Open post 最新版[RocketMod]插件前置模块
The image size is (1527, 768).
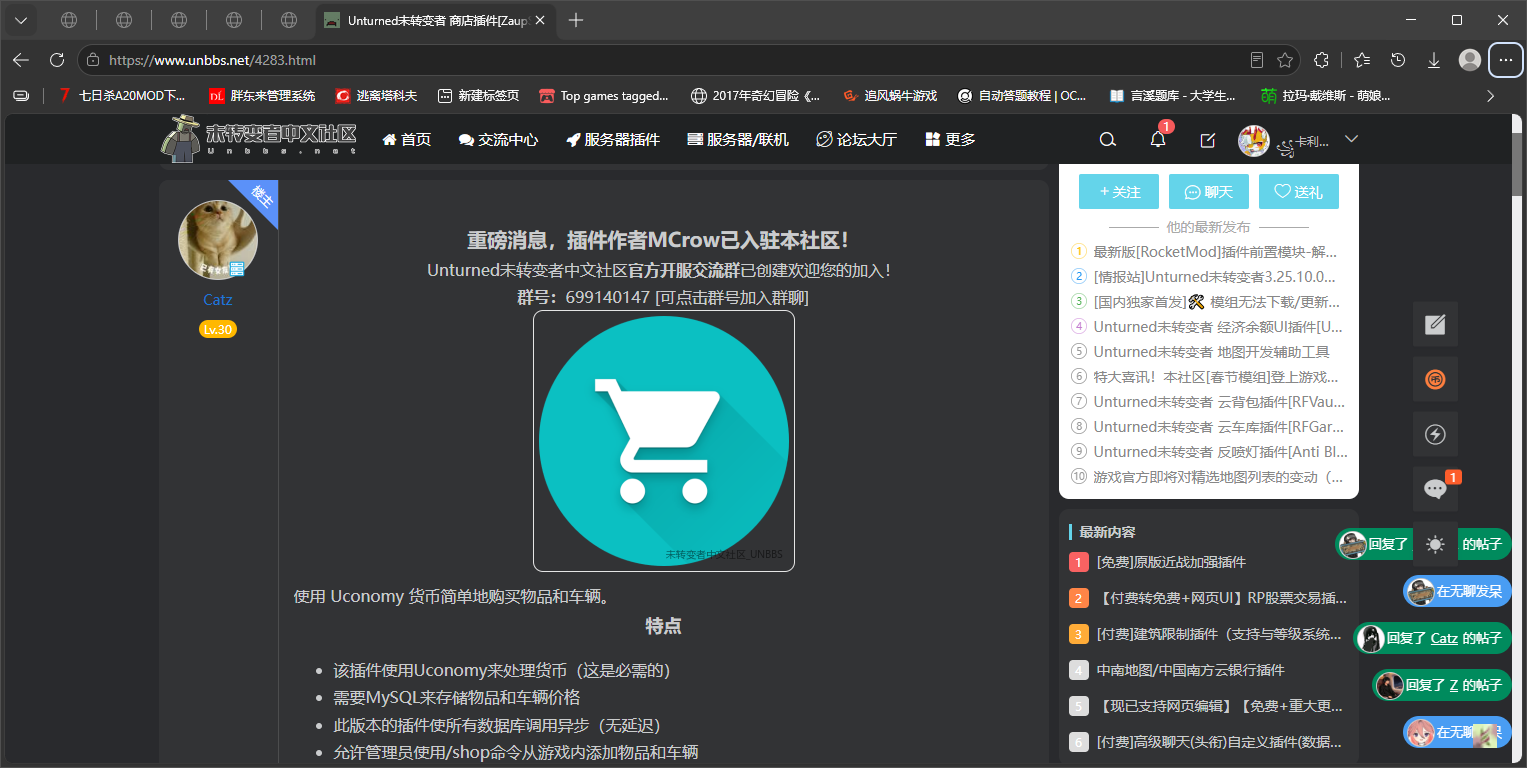(x=1216, y=252)
